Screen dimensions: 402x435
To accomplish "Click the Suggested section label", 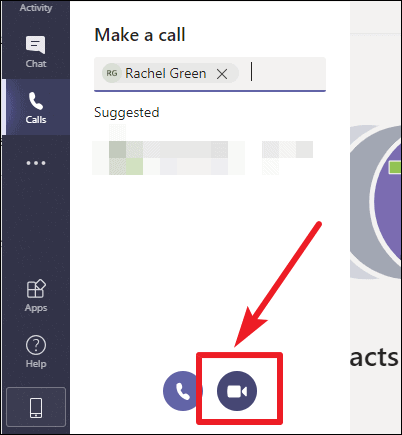I will 127,112.
